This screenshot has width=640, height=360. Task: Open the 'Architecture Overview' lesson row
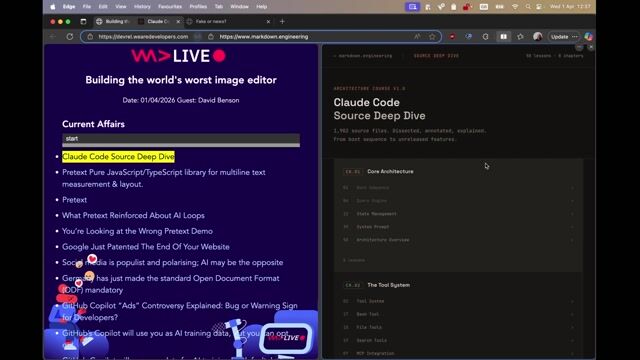pos(458,240)
